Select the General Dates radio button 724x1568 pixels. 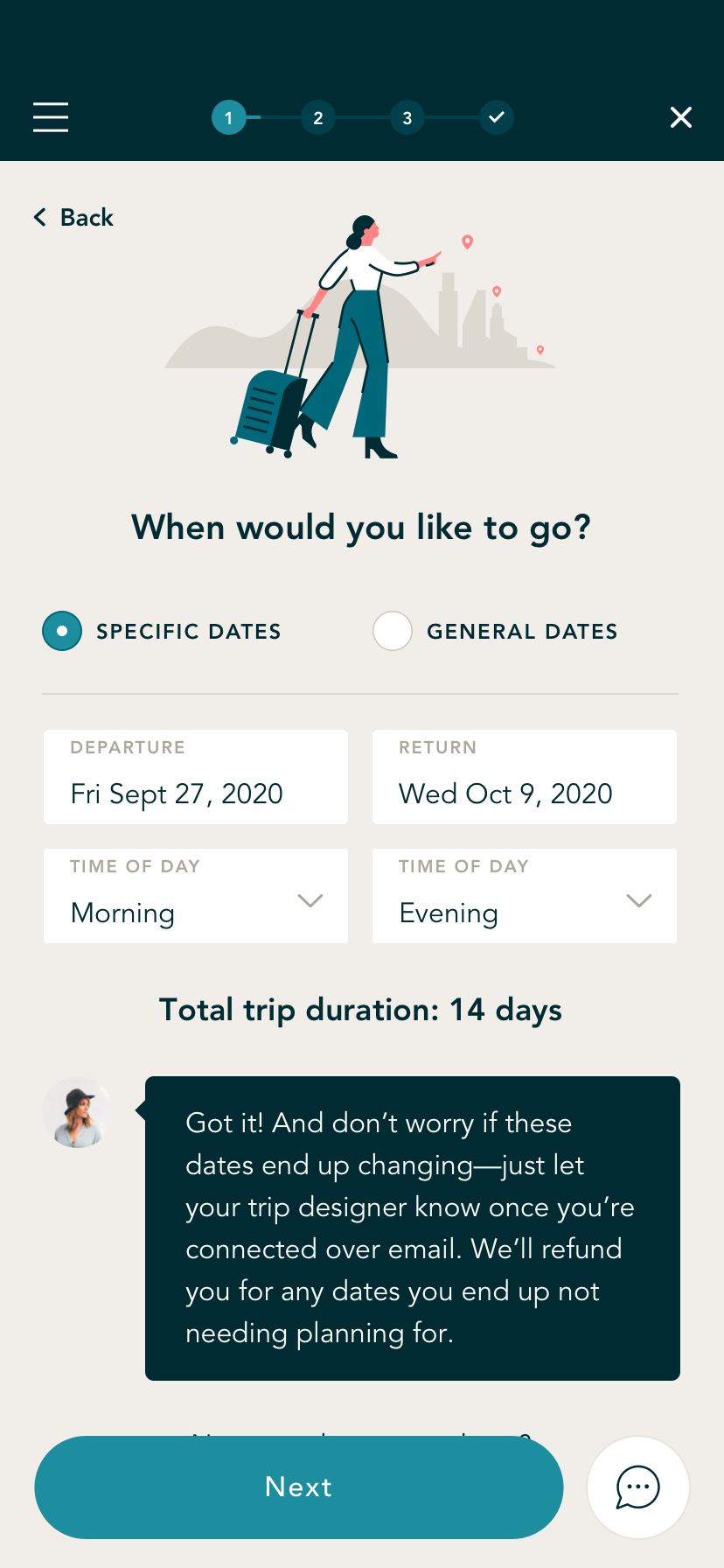coord(393,631)
